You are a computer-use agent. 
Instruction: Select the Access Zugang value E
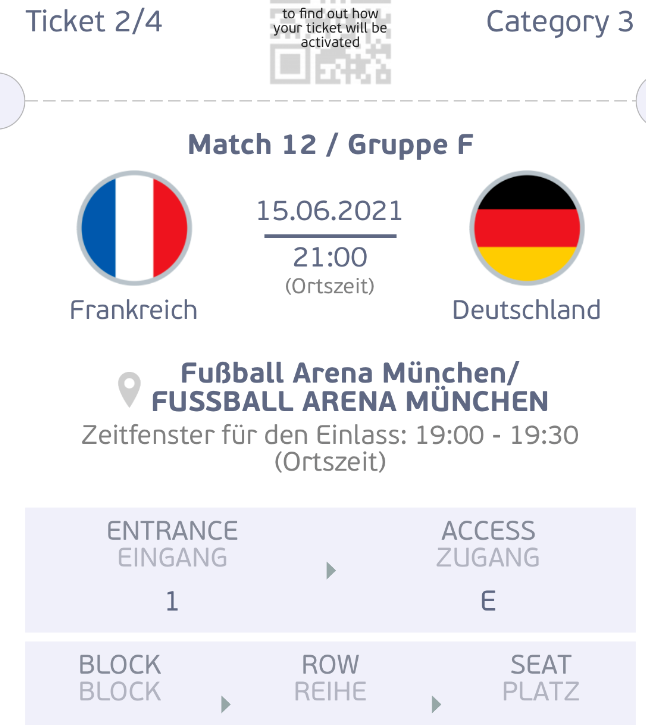click(x=488, y=602)
